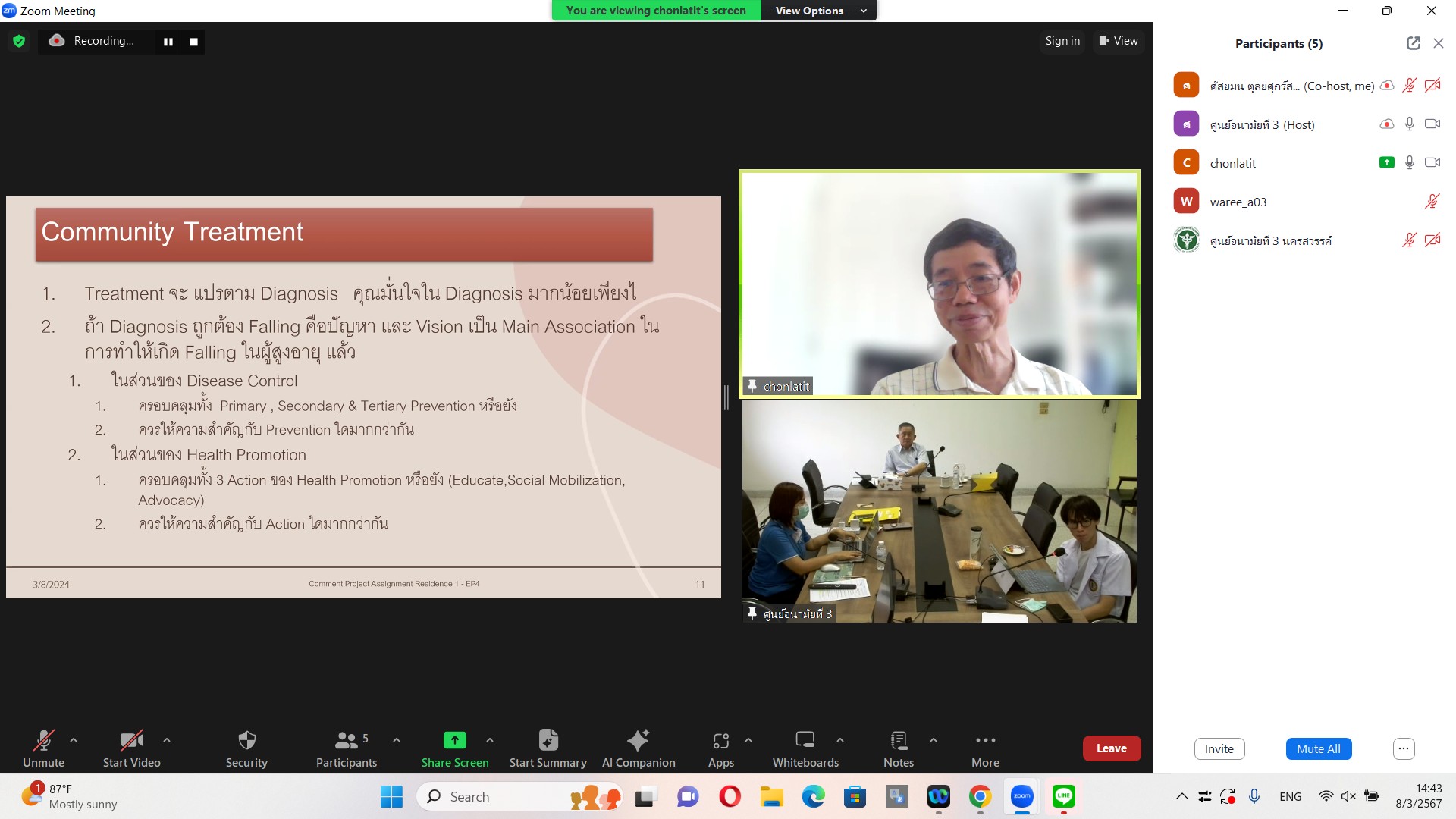The image size is (1456, 819).
Task: Click the Windows taskbar Search box
Action: point(500,796)
